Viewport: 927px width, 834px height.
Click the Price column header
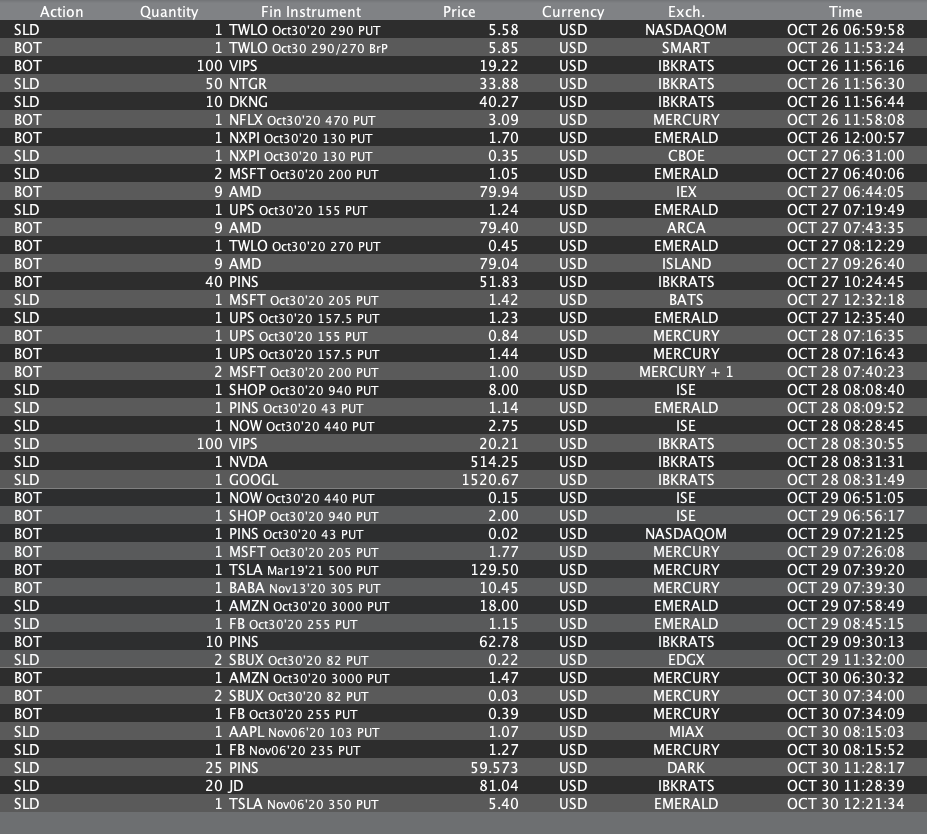pos(459,12)
